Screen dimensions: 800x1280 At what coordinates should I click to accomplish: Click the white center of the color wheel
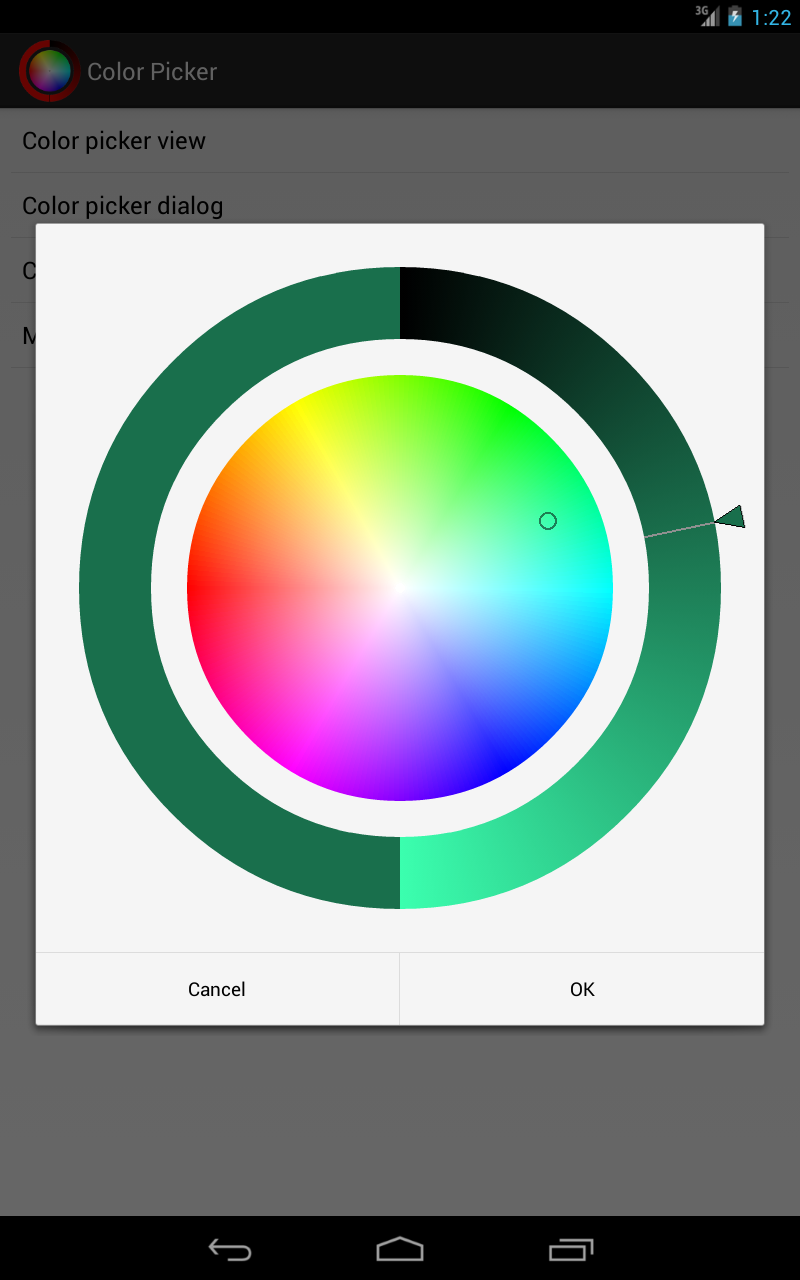(400, 588)
